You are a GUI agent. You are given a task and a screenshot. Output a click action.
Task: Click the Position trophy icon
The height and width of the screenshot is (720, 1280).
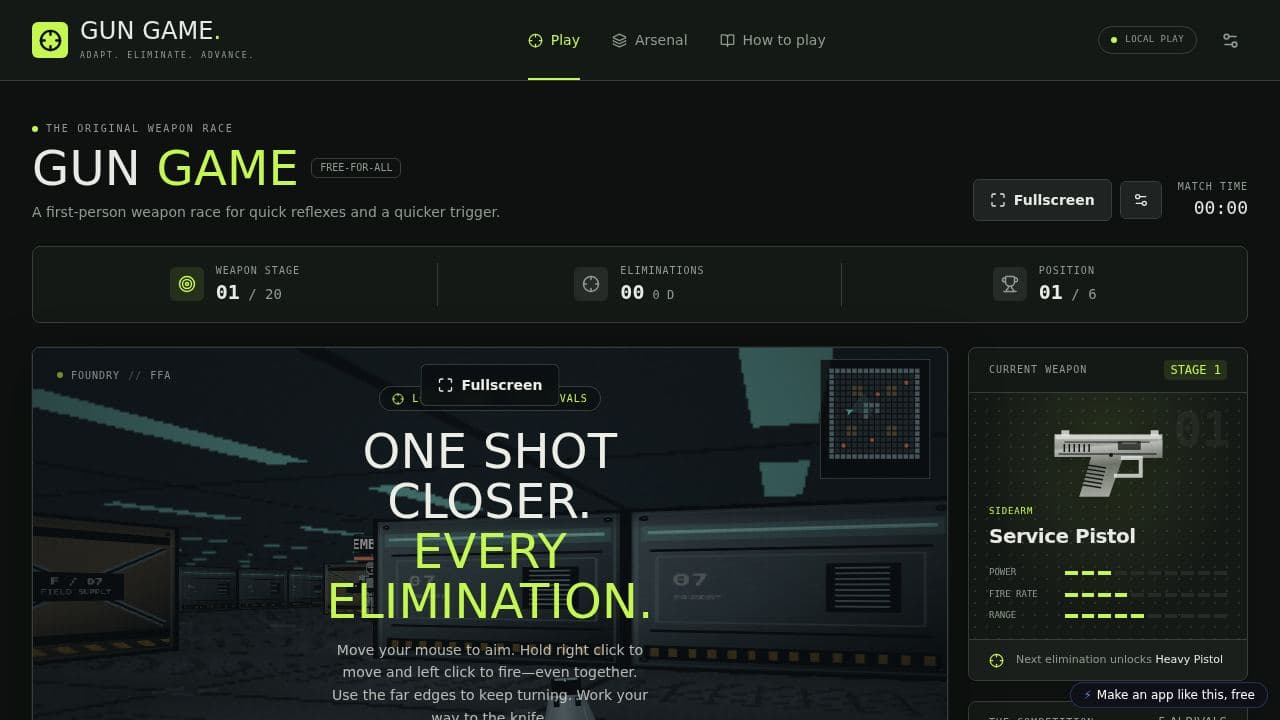point(1010,284)
